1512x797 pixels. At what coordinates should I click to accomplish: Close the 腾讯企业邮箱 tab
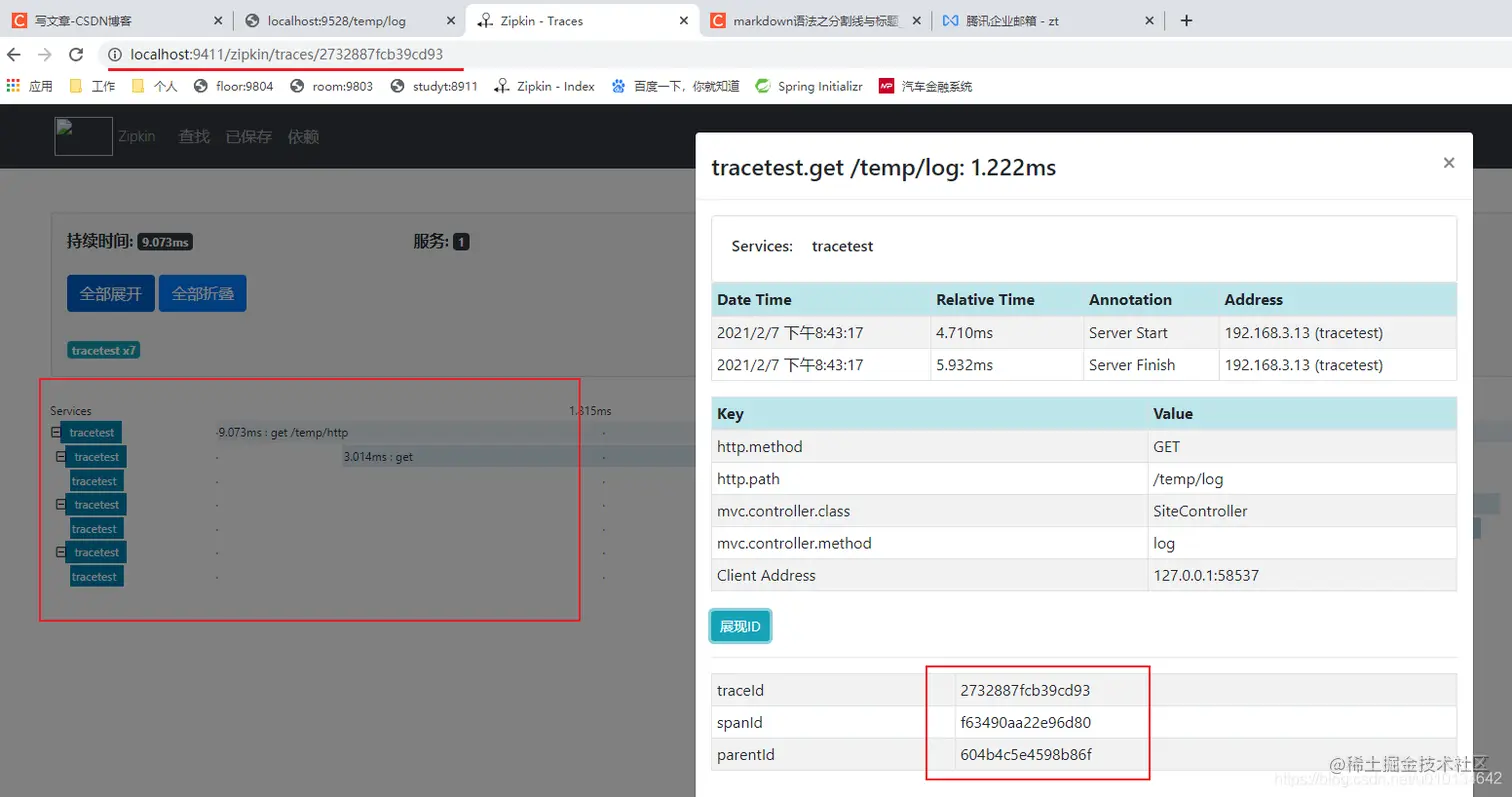pyautogui.click(x=1149, y=20)
